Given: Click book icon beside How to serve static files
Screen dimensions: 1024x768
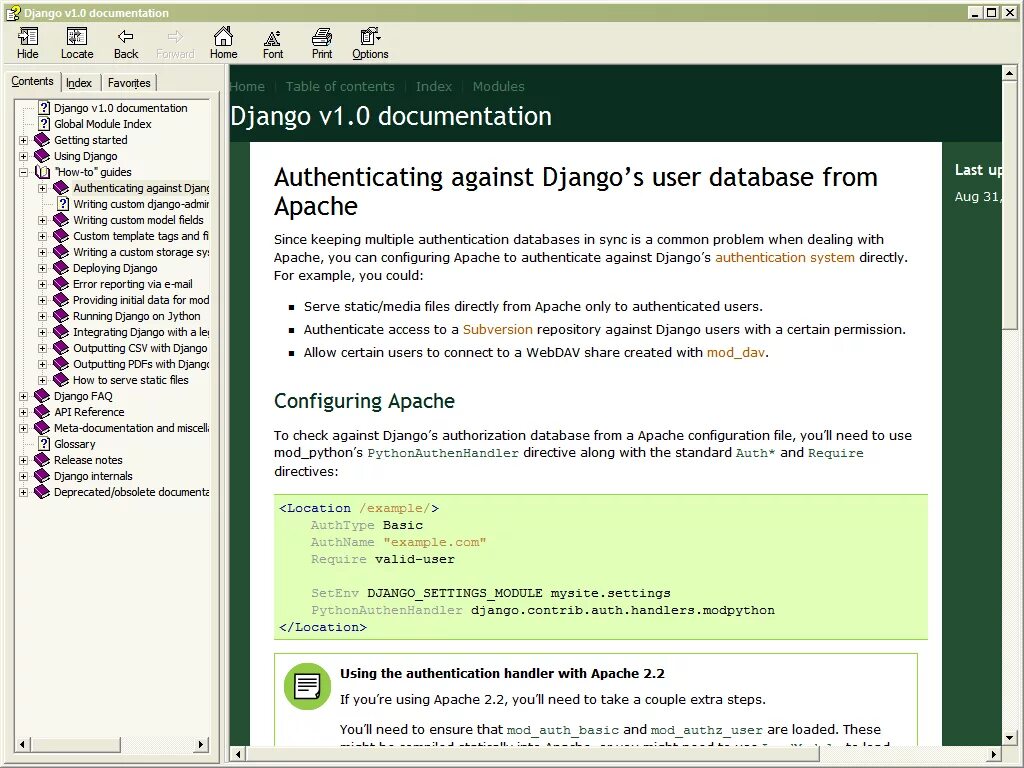Looking at the screenshot, I should click(x=61, y=380).
